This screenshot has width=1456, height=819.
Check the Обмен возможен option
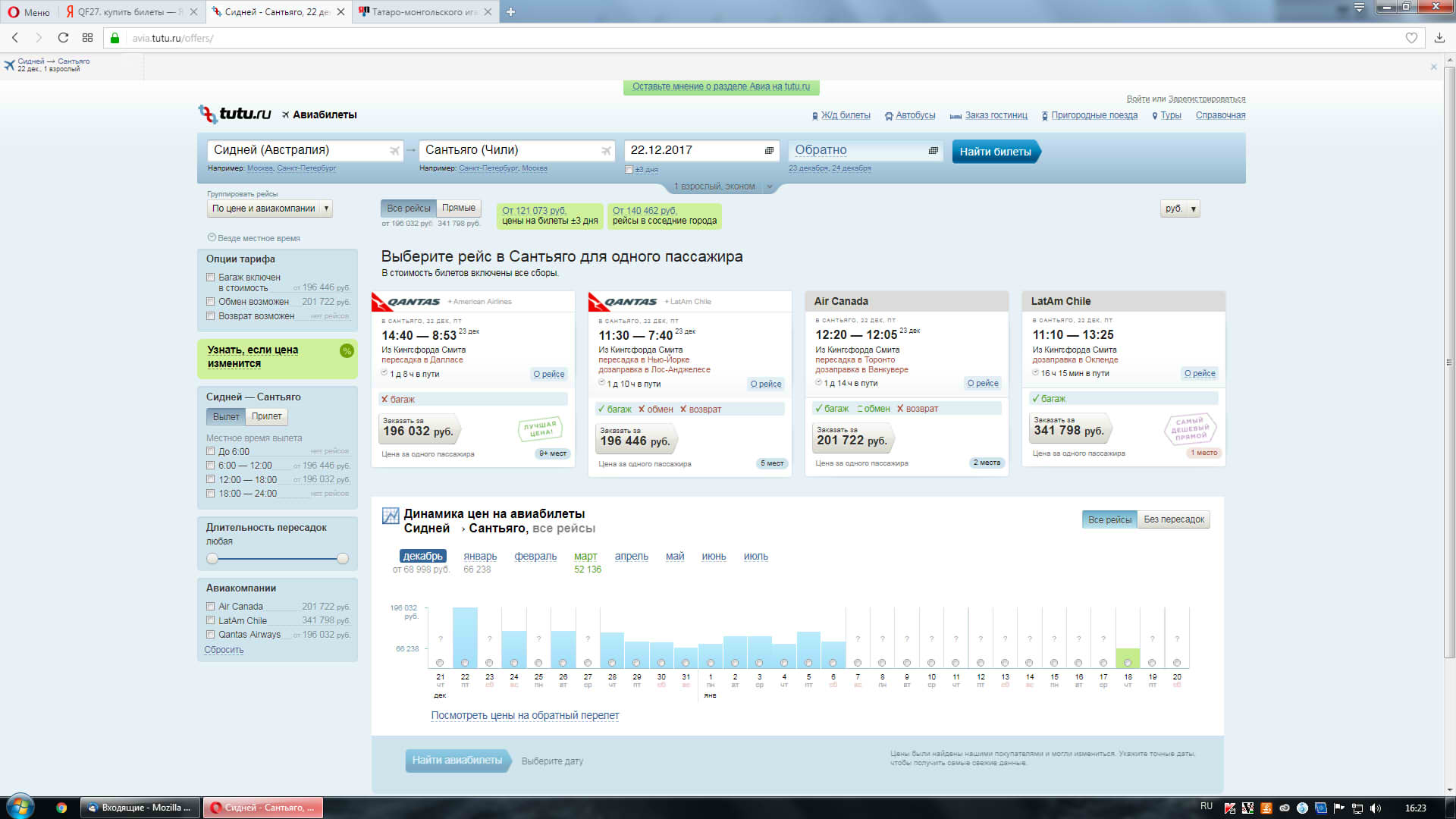[x=211, y=302]
